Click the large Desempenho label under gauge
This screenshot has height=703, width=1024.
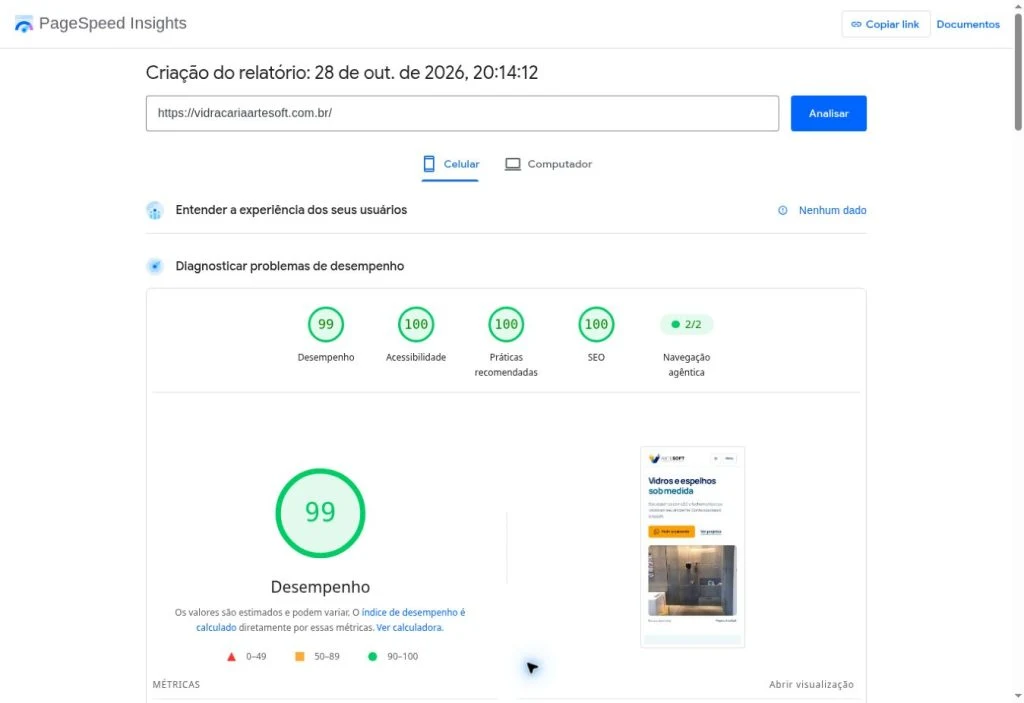pyautogui.click(x=320, y=587)
